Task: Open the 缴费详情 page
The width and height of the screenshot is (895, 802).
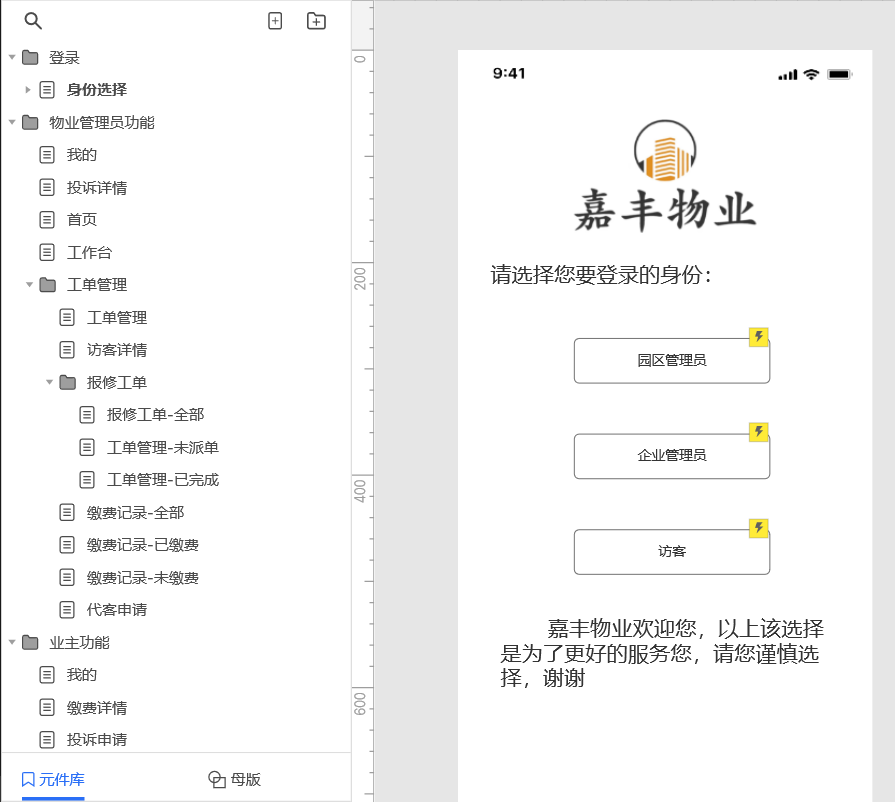Action: click(x=96, y=707)
